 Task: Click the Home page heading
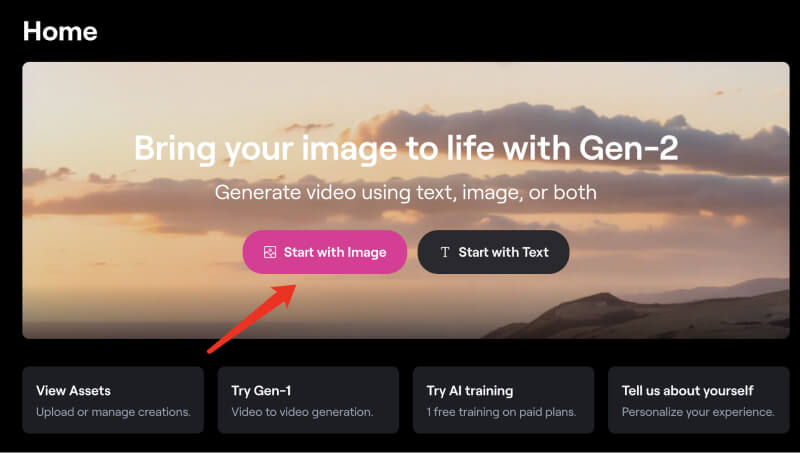(60, 31)
